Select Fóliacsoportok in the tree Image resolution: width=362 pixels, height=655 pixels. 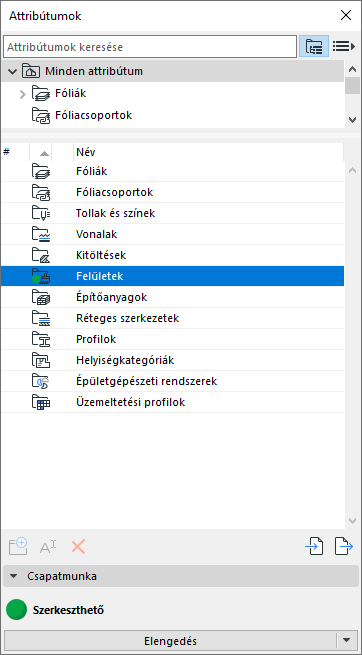click(94, 115)
